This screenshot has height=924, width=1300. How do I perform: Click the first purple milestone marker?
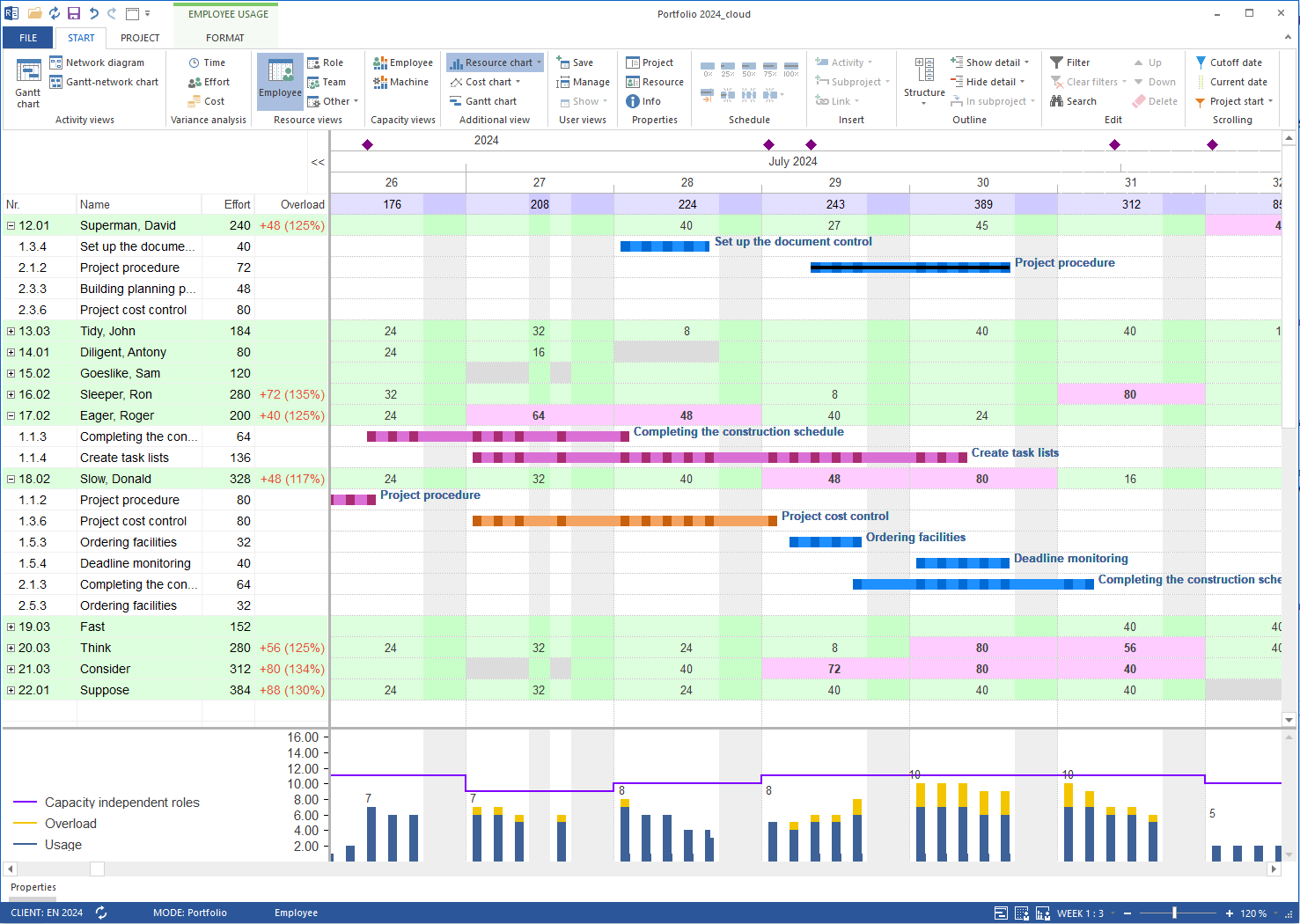368,144
